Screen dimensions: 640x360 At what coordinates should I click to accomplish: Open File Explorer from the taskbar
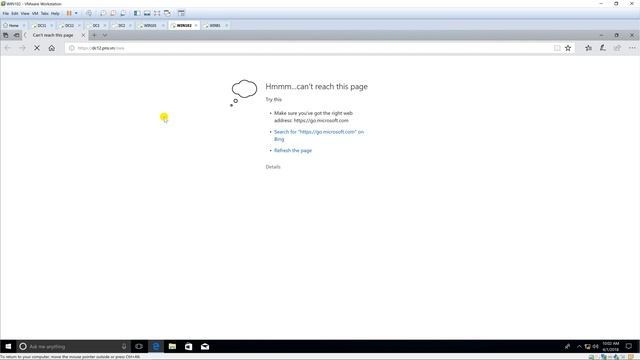[172, 347]
